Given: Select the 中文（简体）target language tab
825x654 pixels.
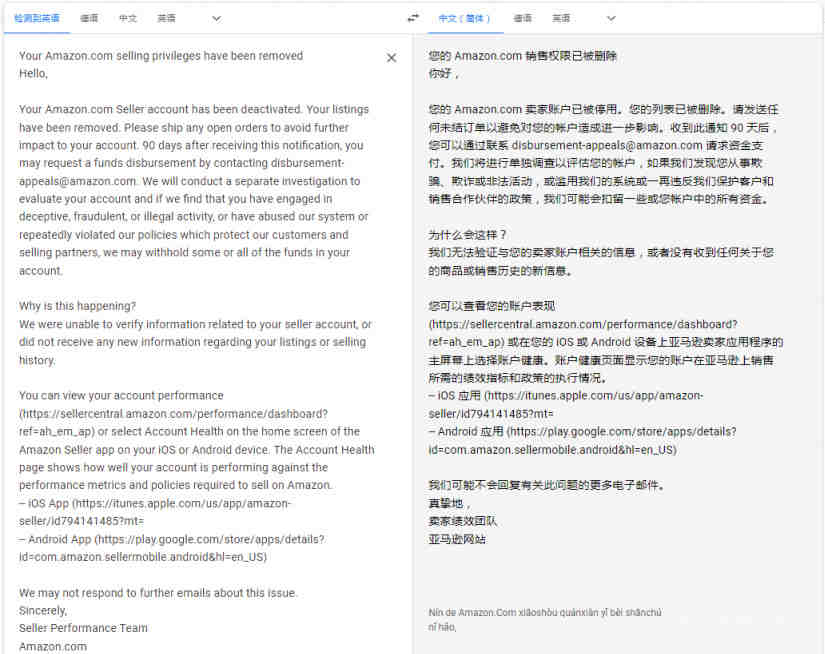Looking at the screenshot, I should click(x=465, y=18).
